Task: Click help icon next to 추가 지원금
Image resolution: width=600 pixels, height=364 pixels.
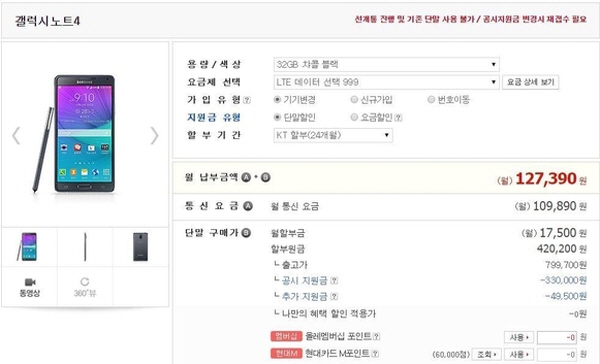Action: coord(334,296)
